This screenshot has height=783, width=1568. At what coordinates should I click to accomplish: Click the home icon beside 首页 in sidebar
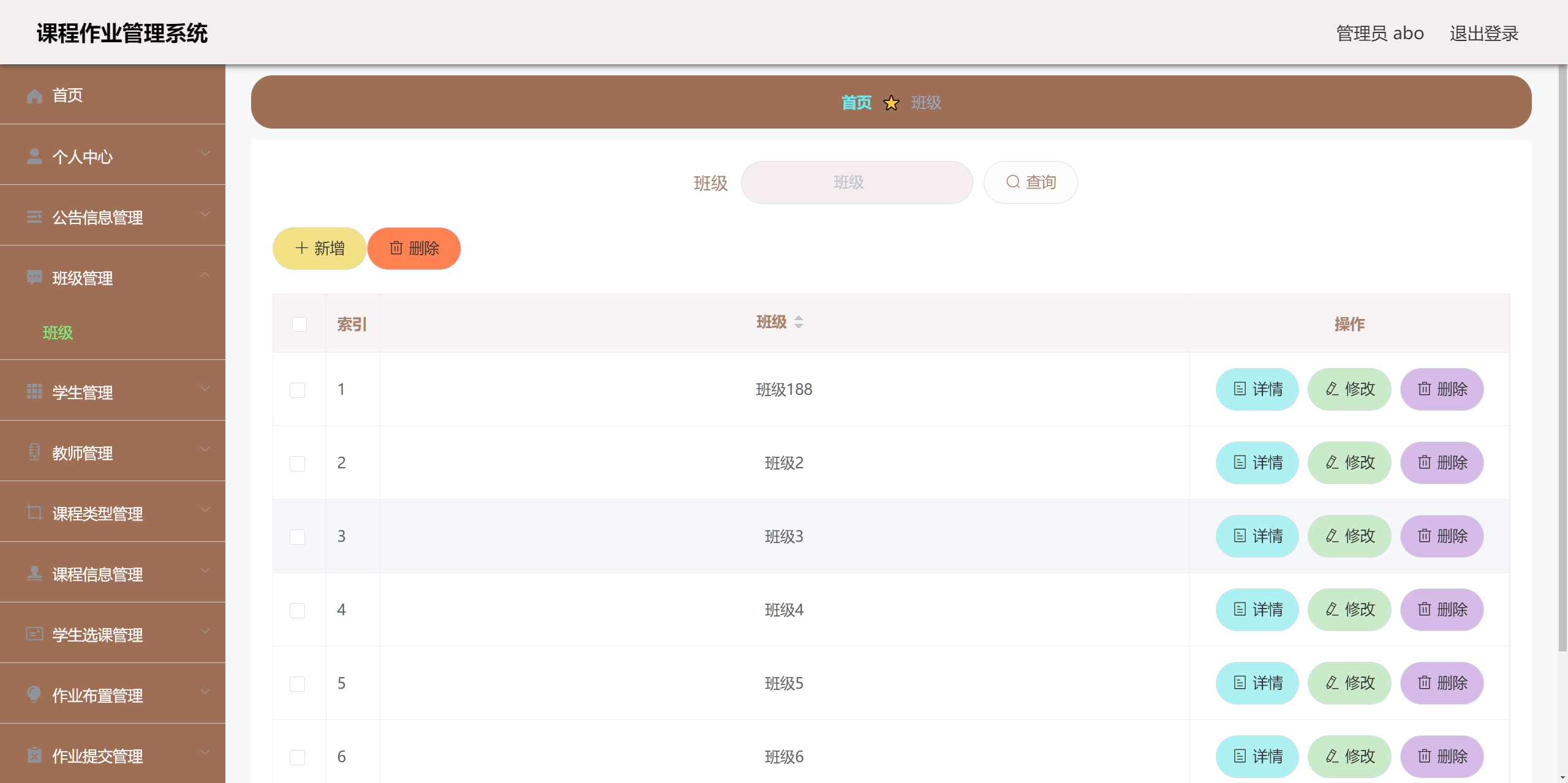coord(34,96)
